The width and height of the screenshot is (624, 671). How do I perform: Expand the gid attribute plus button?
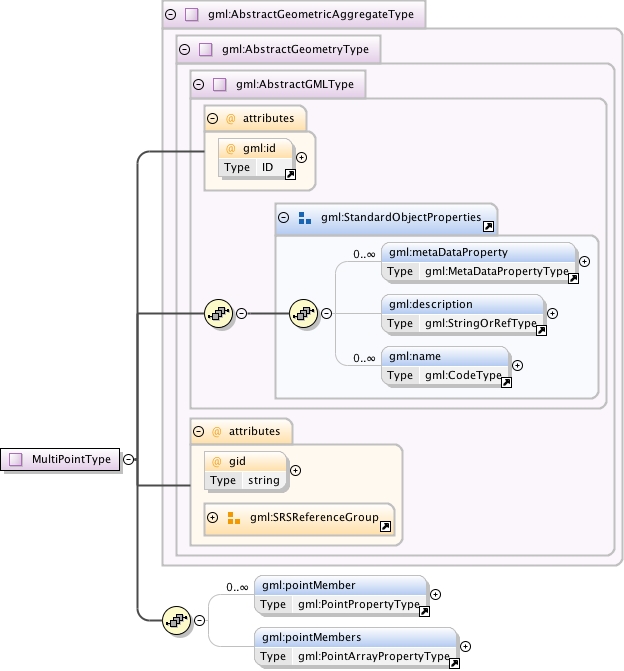point(295,471)
